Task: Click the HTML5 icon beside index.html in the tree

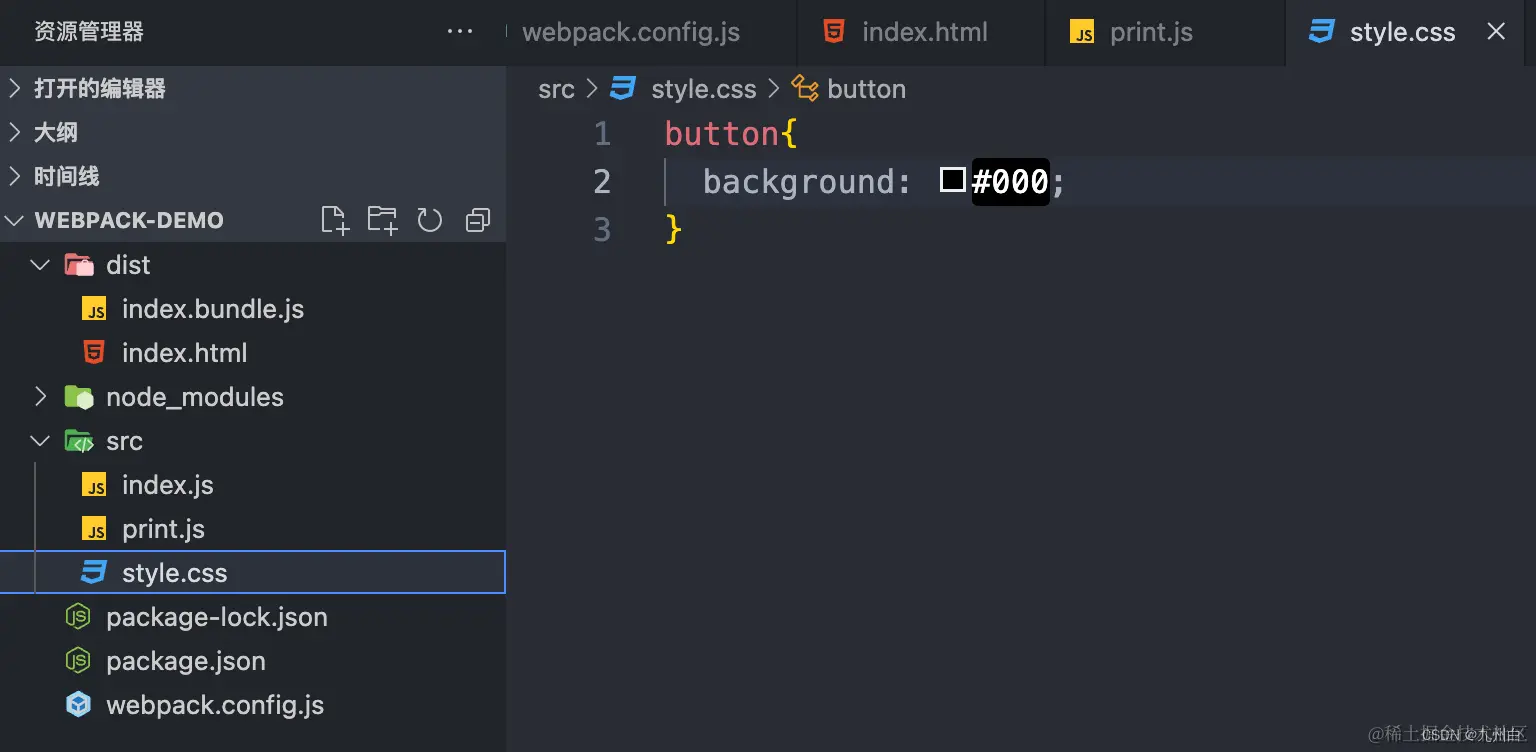Action: (94, 353)
